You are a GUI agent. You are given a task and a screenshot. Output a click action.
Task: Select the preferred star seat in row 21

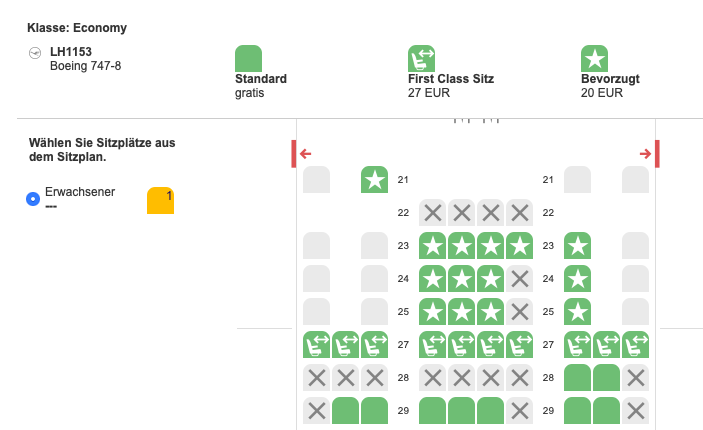coord(374,180)
